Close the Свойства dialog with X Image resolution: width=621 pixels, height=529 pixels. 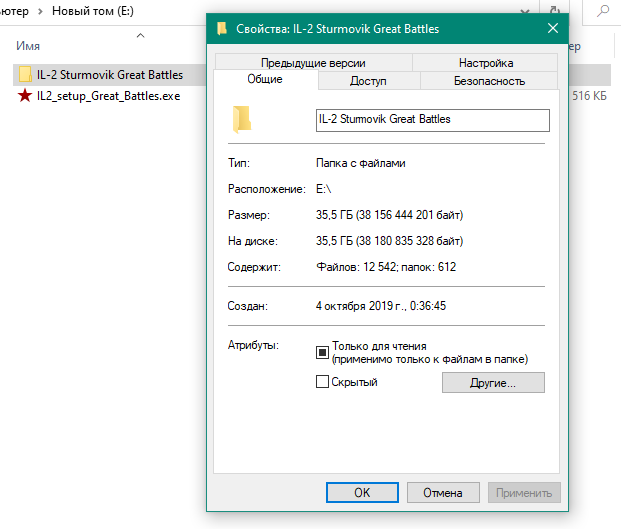coord(553,28)
